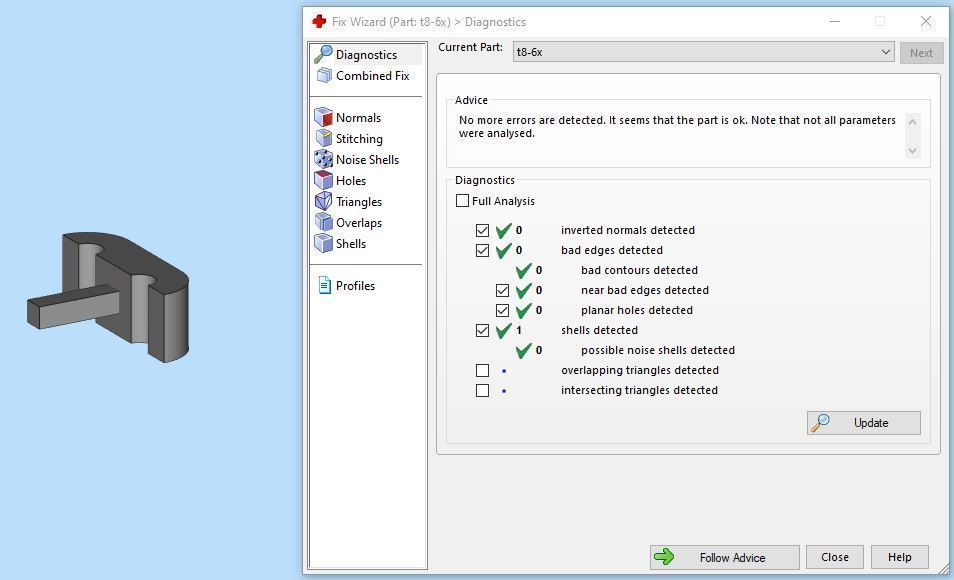The image size is (954, 580).
Task: Click the Overlaps cube icon
Action: coord(323,222)
